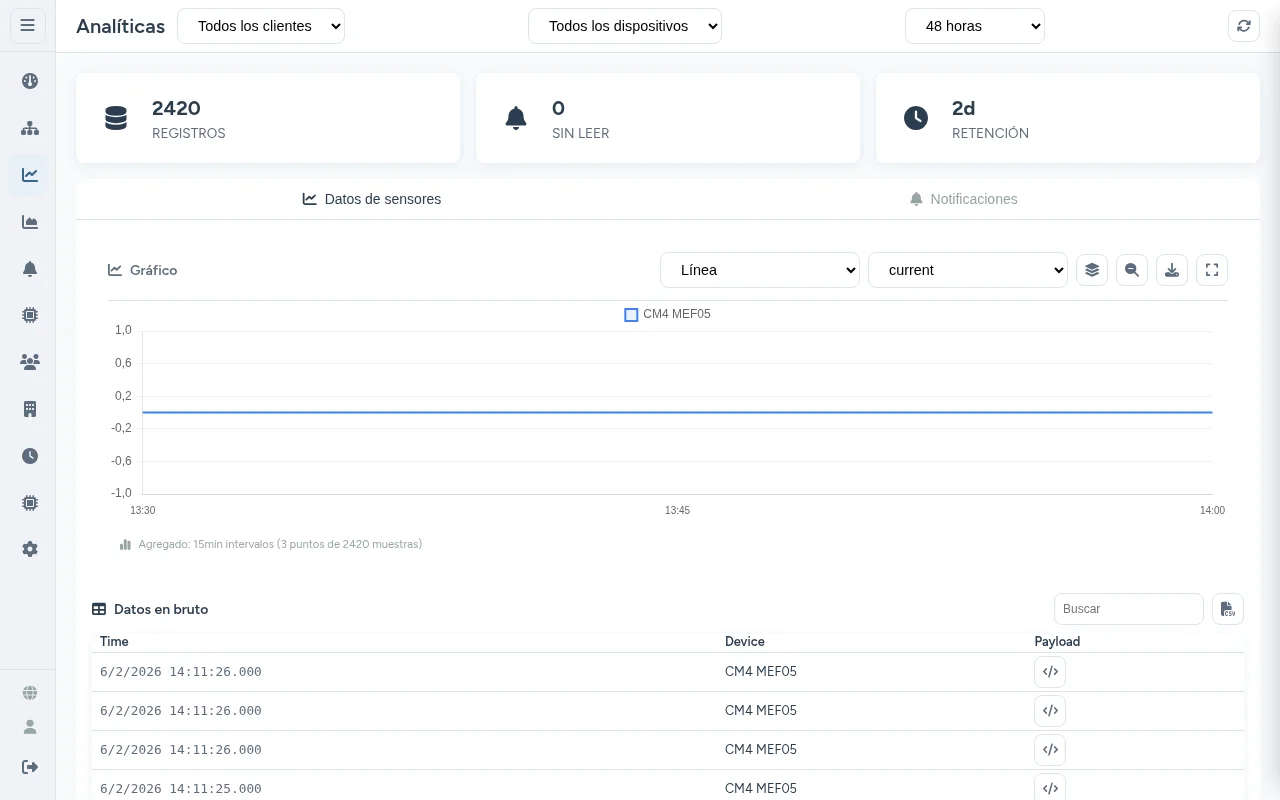Open the Todos los clientes dropdown

click(261, 26)
